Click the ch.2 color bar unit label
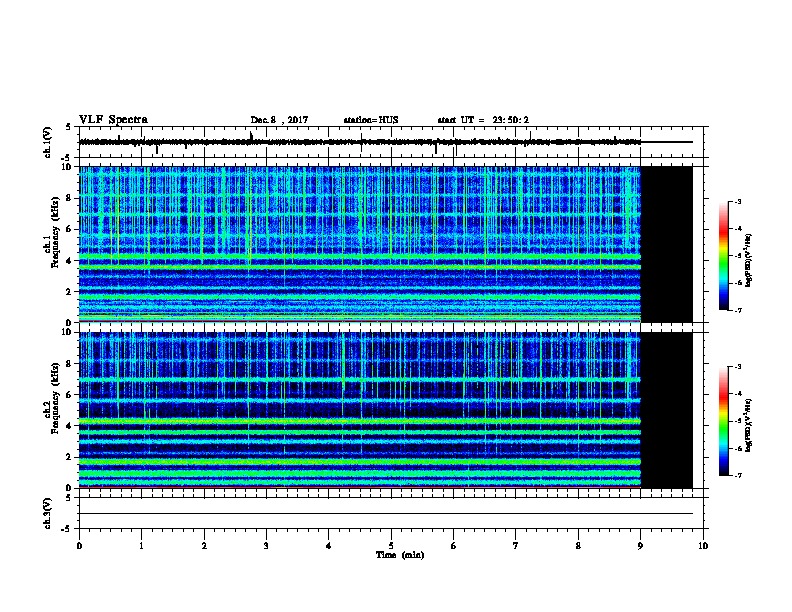This screenshot has width=792, height=612. pyautogui.click(x=748, y=425)
